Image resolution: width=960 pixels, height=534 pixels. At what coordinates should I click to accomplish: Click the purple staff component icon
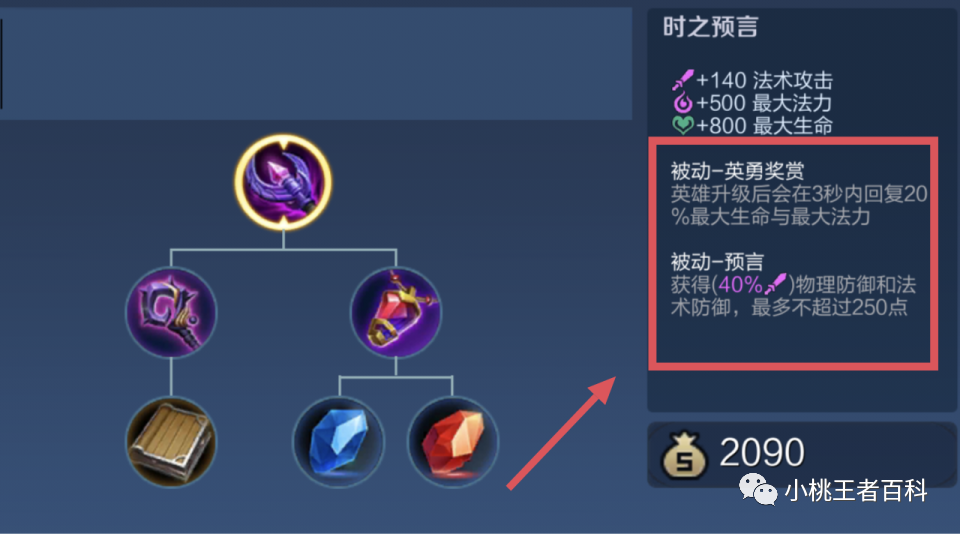click(x=171, y=312)
